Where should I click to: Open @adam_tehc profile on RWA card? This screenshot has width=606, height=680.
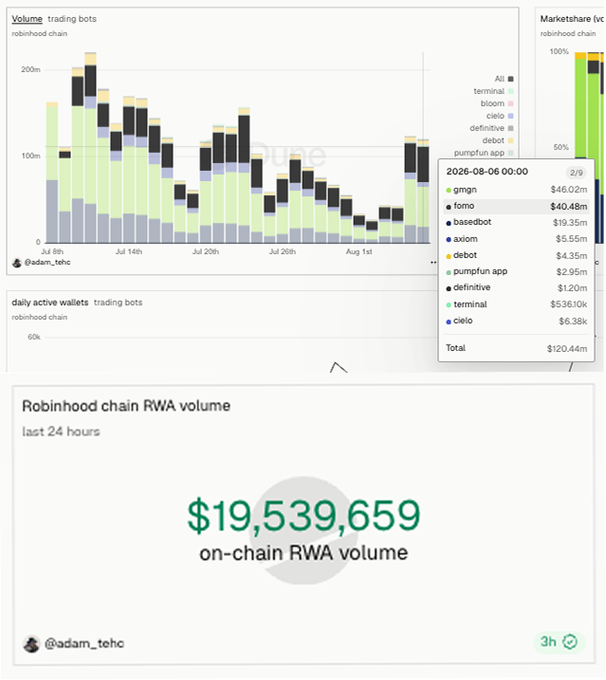coord(84,643)
